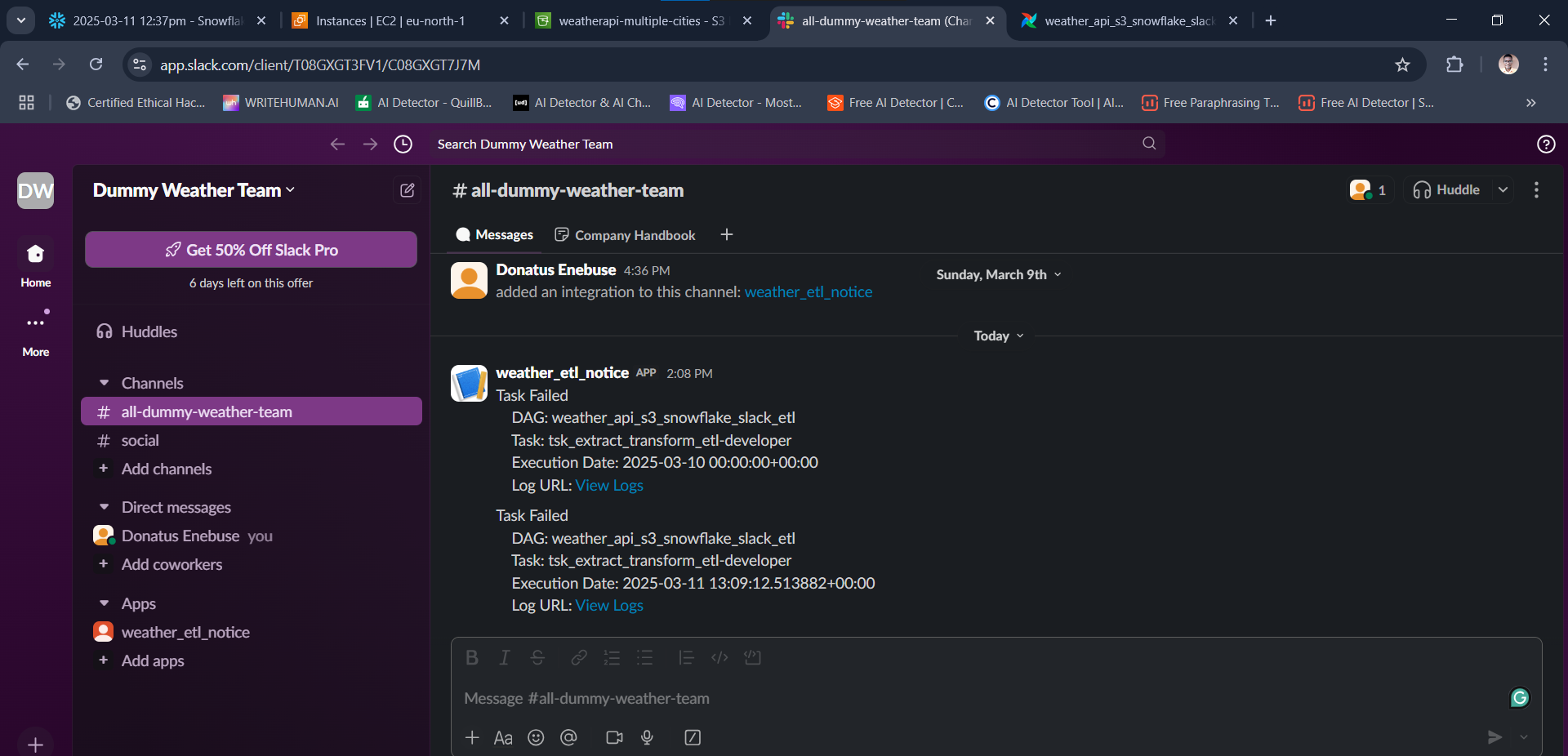View channel members list
This screenshot has height=756, width=1568.
[1368, 190]
